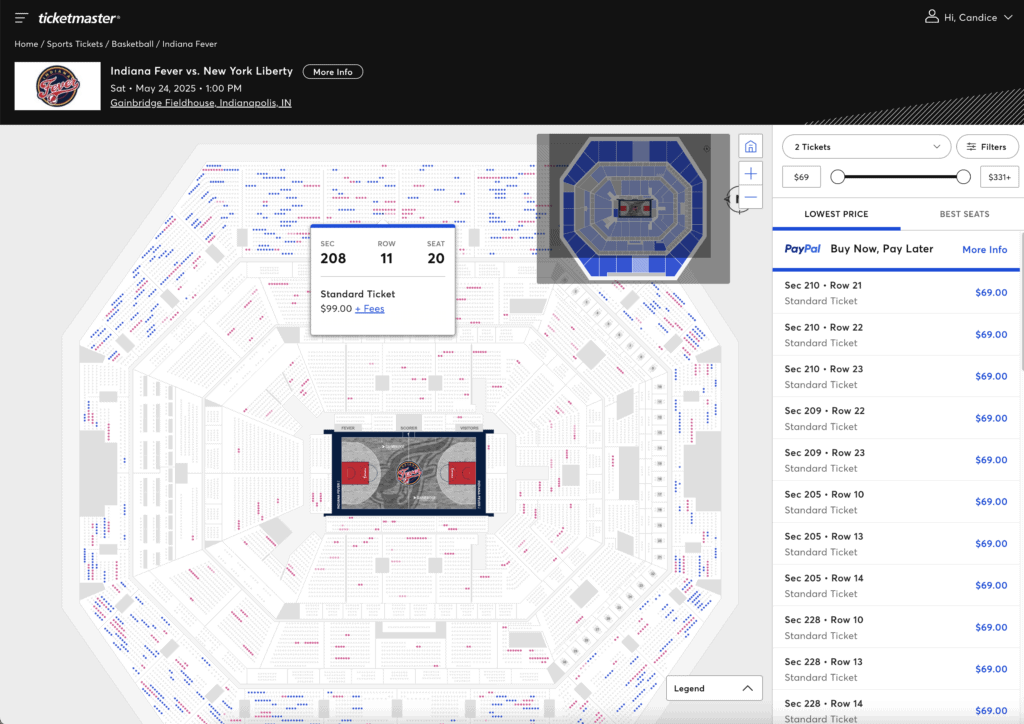Switch to the Lowest Price tab
The width and height of the screenshot is (1024, 724).
836,214
